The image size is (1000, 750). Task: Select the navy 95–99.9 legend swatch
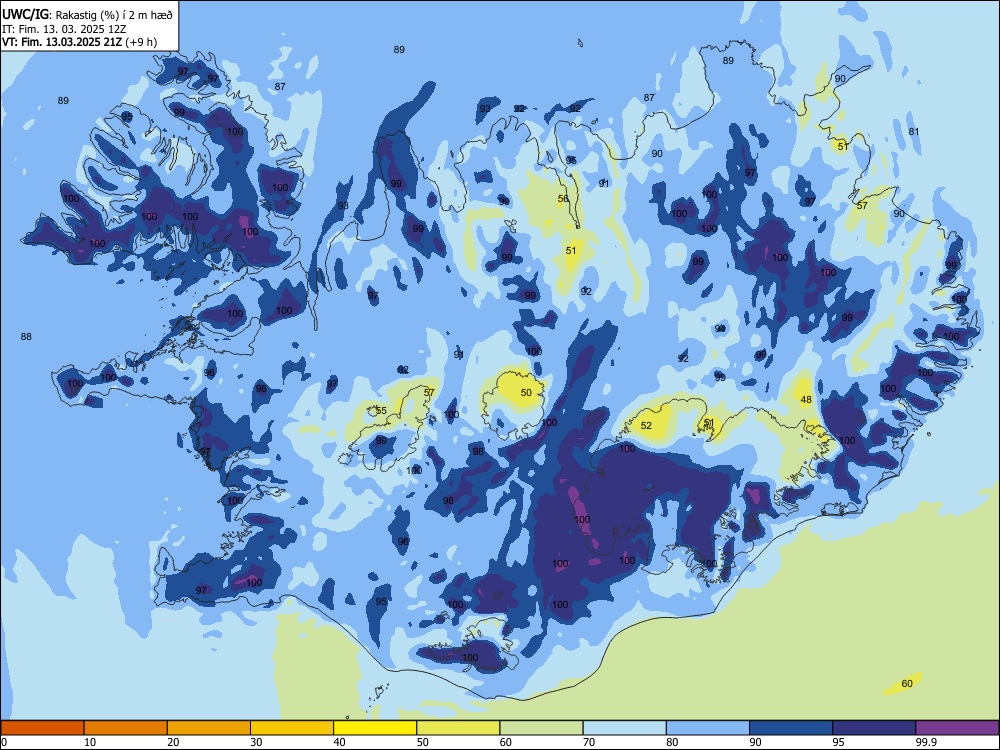coord(874,728)
